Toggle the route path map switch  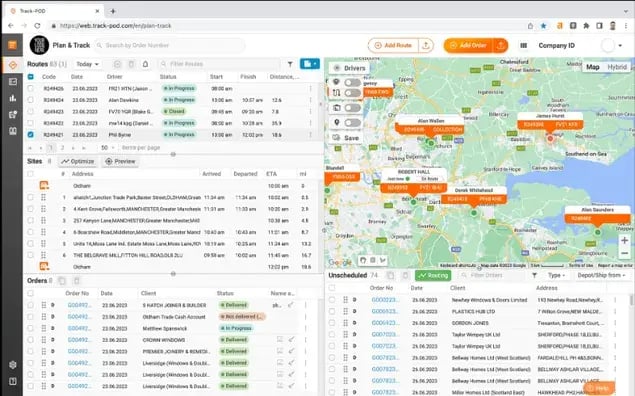(x=352, y=93)
